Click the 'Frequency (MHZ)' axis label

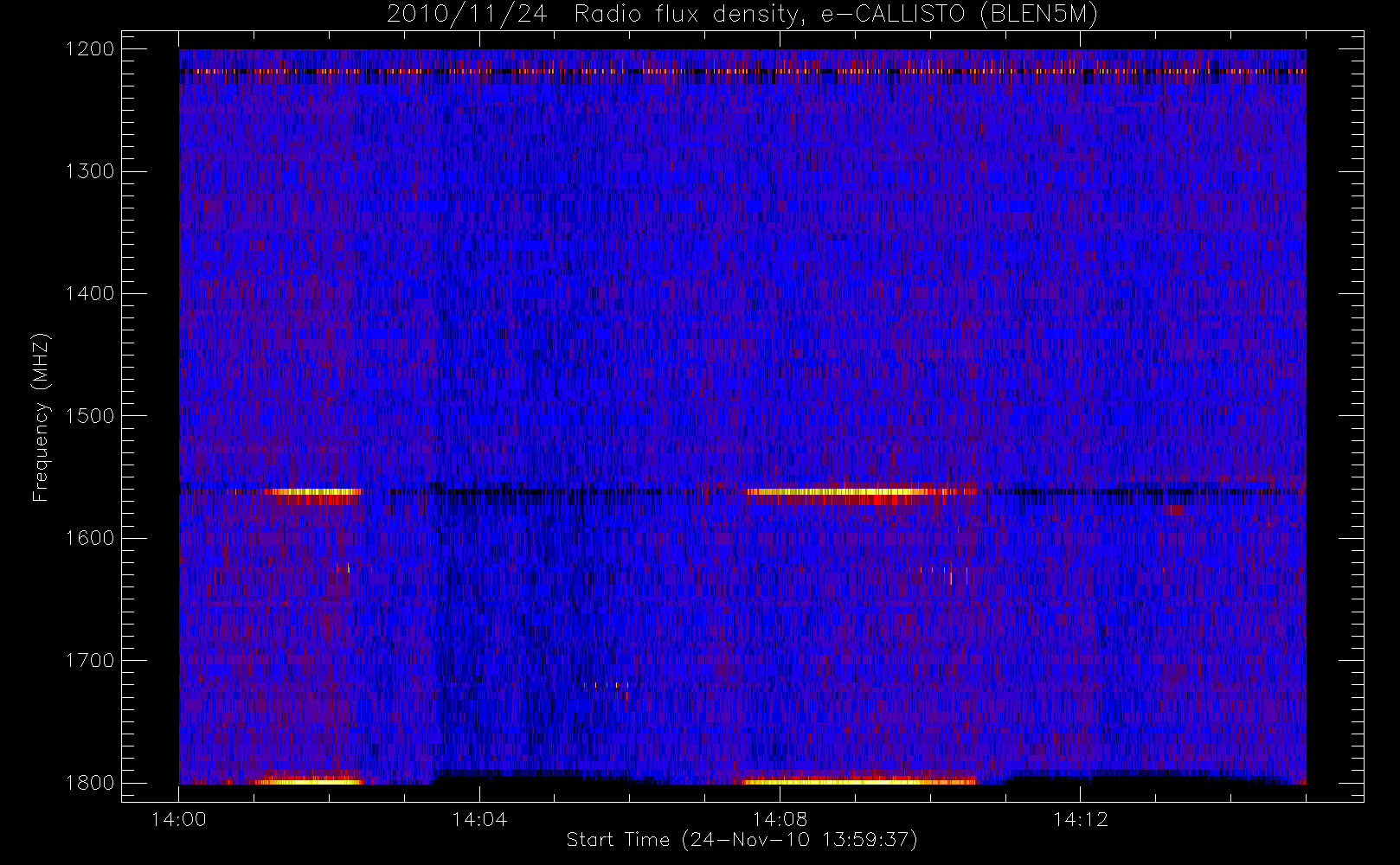pos(41,417)
